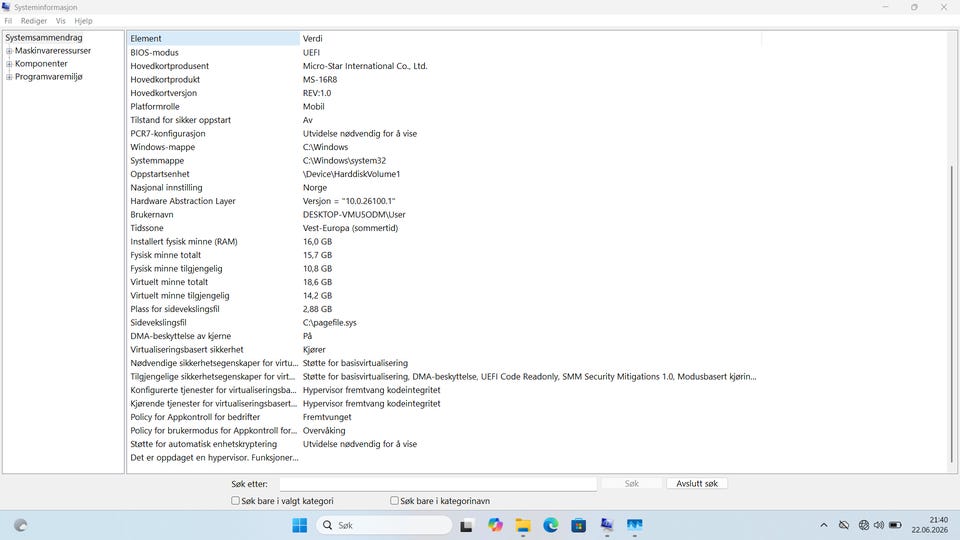Click the value '15,7 GB'
960x540 pixels.
[x=317, y=255]
